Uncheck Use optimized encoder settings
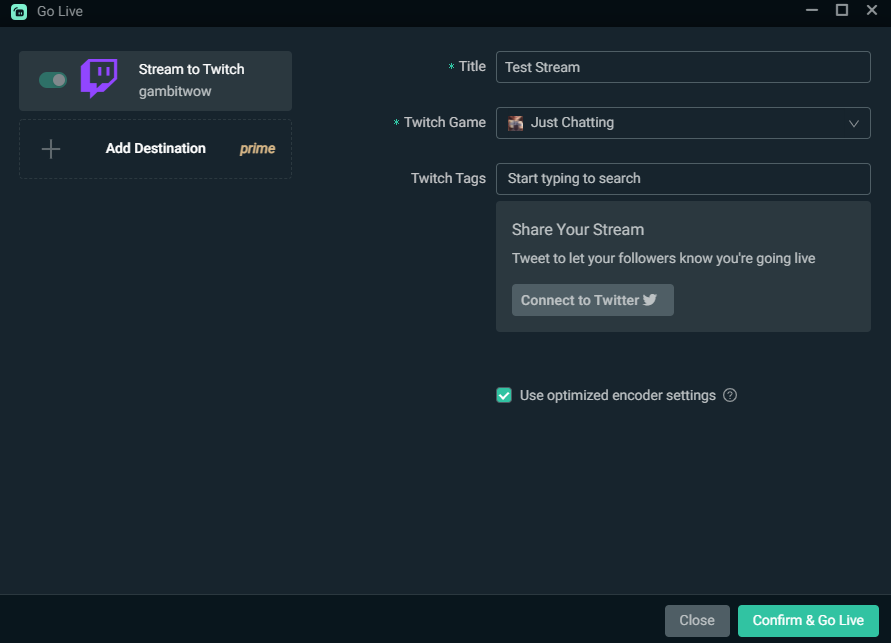Image resolution: width=891 pixels, height=643 pixels. [504, 395]
